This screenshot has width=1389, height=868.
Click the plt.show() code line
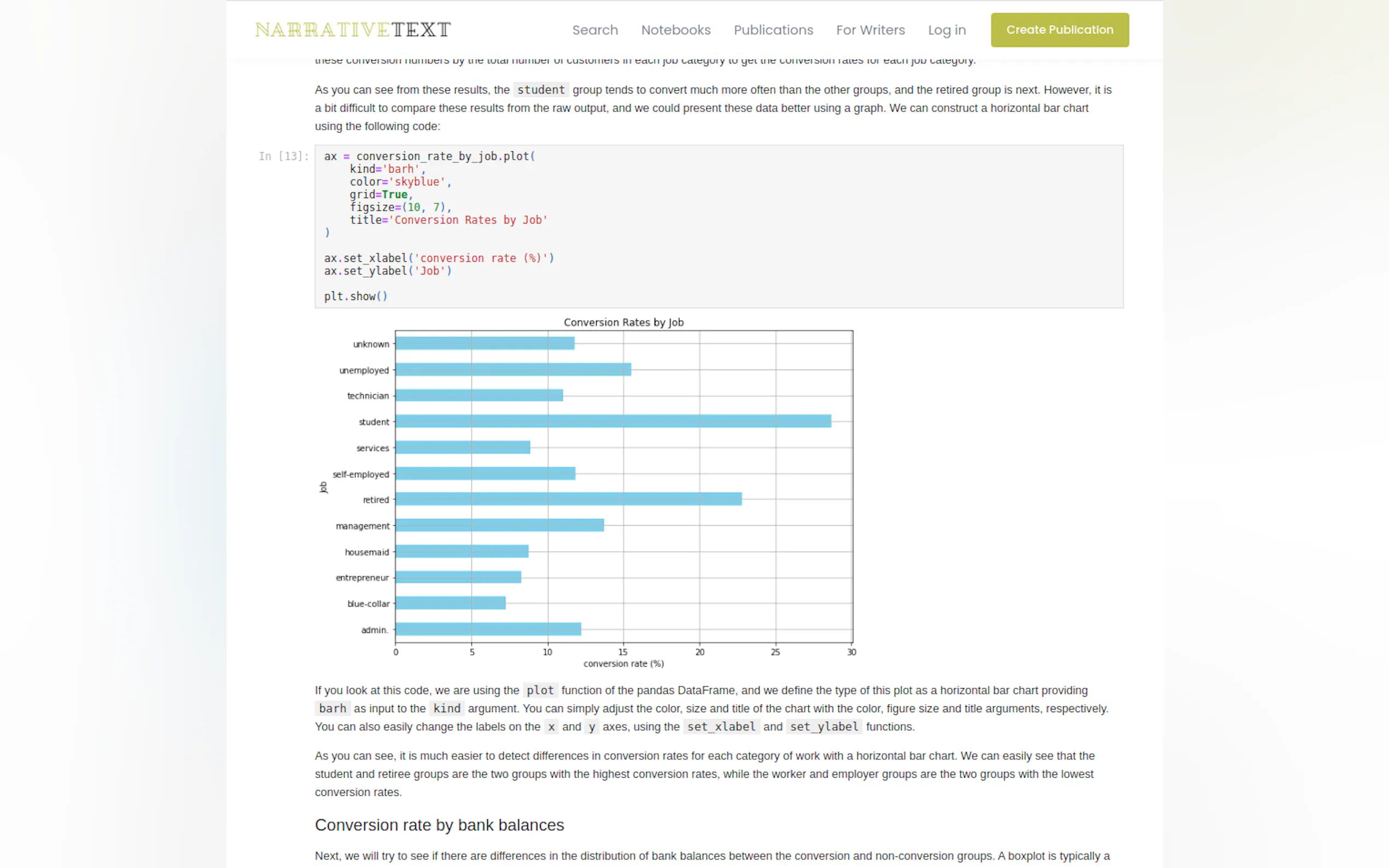355,296
